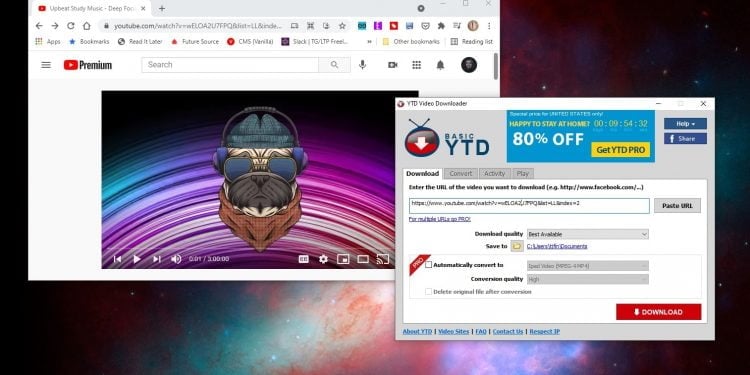Expand hidden bookmarks chevron
This screenshot has width=750, height=375.
(369, 42)
